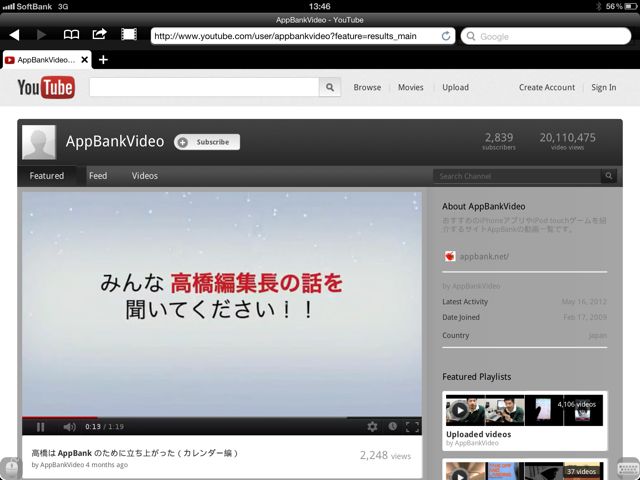Pause the playing video
640x480 pixels.
pyautogui.click(x=40, y=427)
